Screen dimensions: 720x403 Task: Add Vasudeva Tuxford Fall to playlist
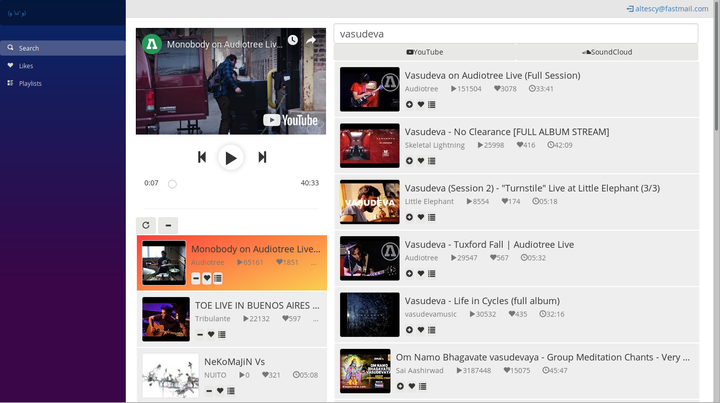tap(432, 274)
